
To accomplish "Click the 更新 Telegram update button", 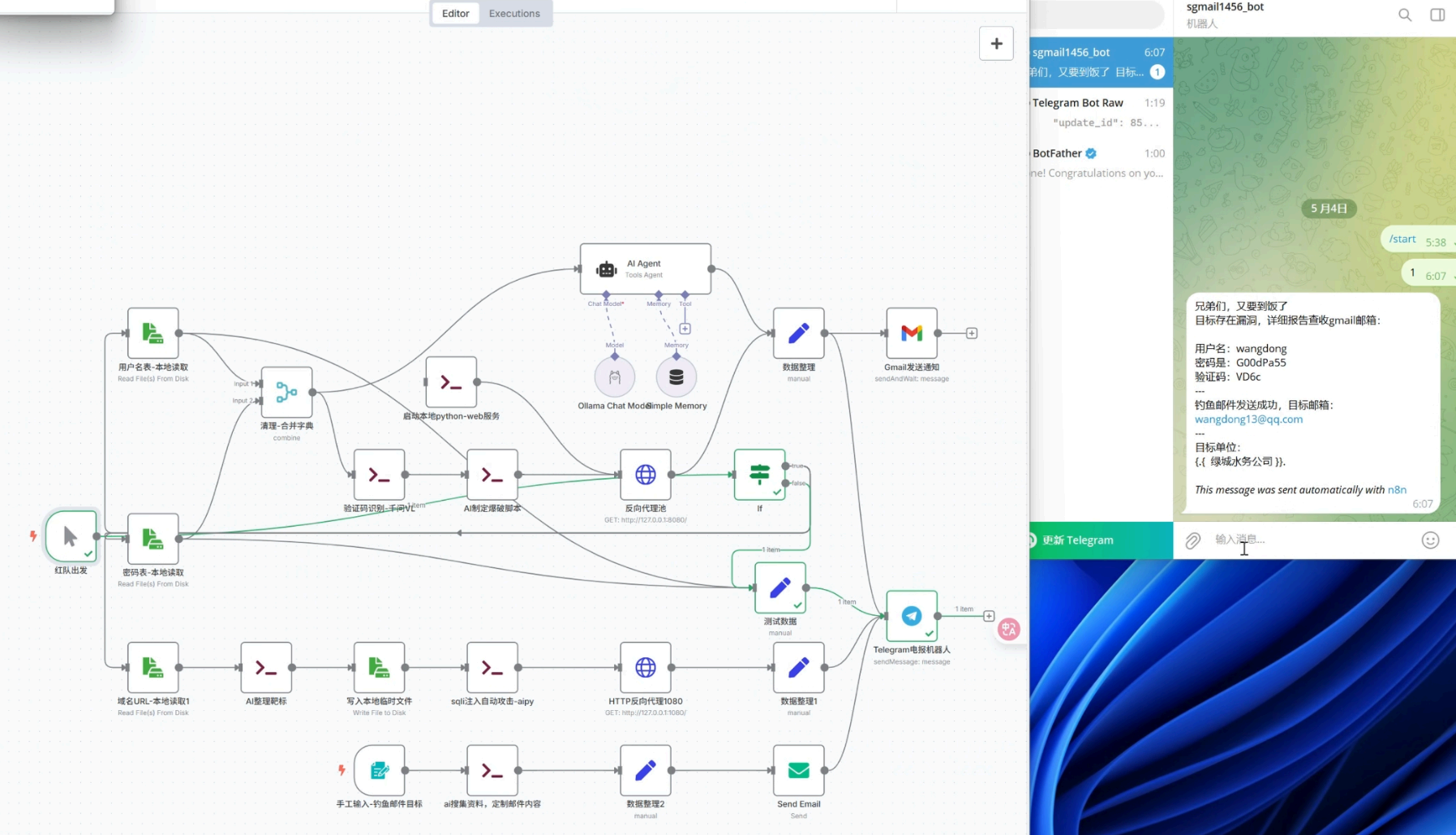I will click(x=1101, y=540).
